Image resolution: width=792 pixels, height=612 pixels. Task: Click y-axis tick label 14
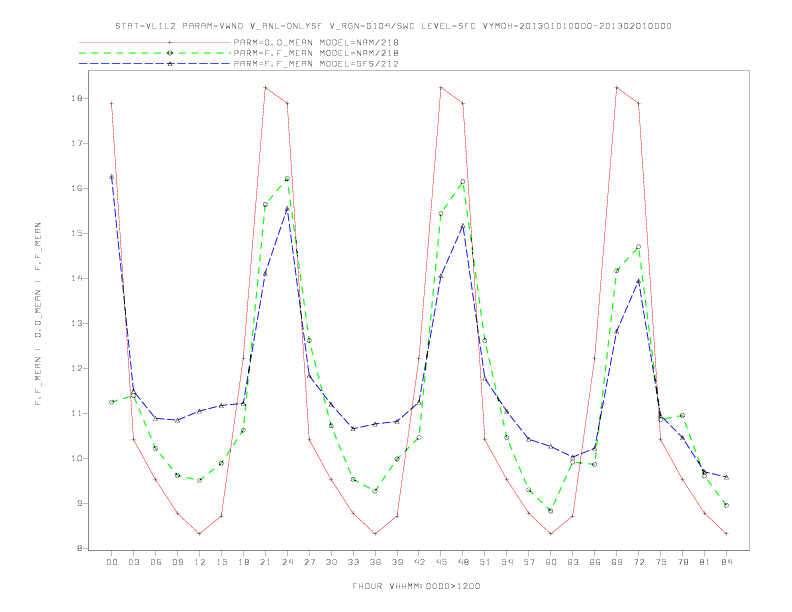coord(76,278)
